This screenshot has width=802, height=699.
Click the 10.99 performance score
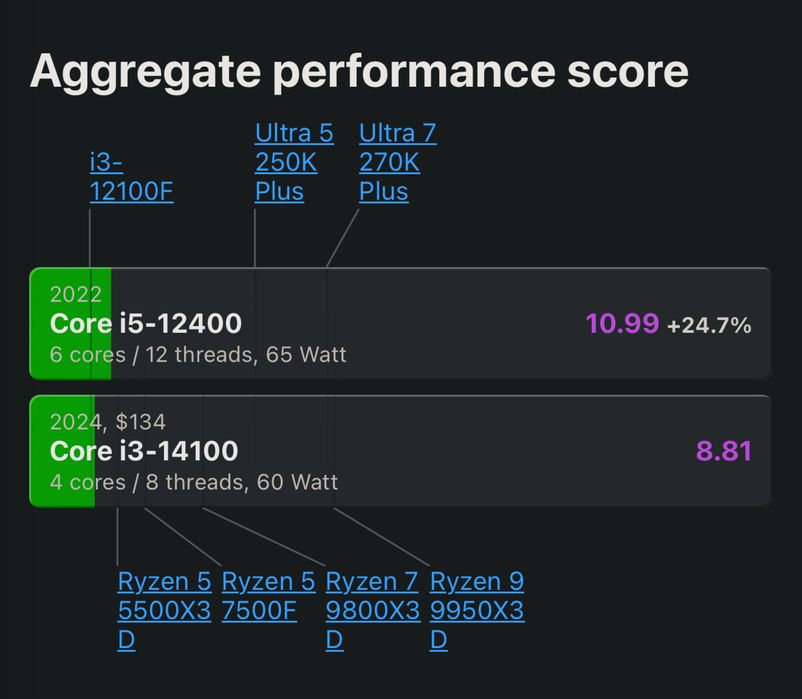(622, 324)
